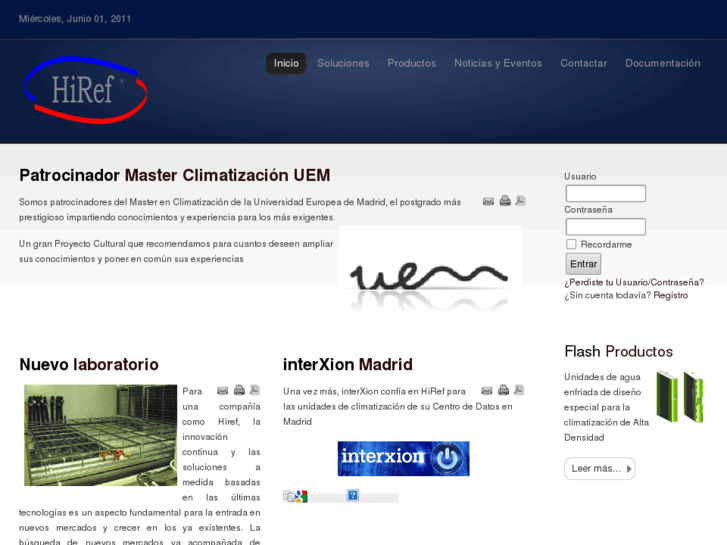Click the UEM signature logo image
This screenshot has width=727, height=545.
click(430, 271)
